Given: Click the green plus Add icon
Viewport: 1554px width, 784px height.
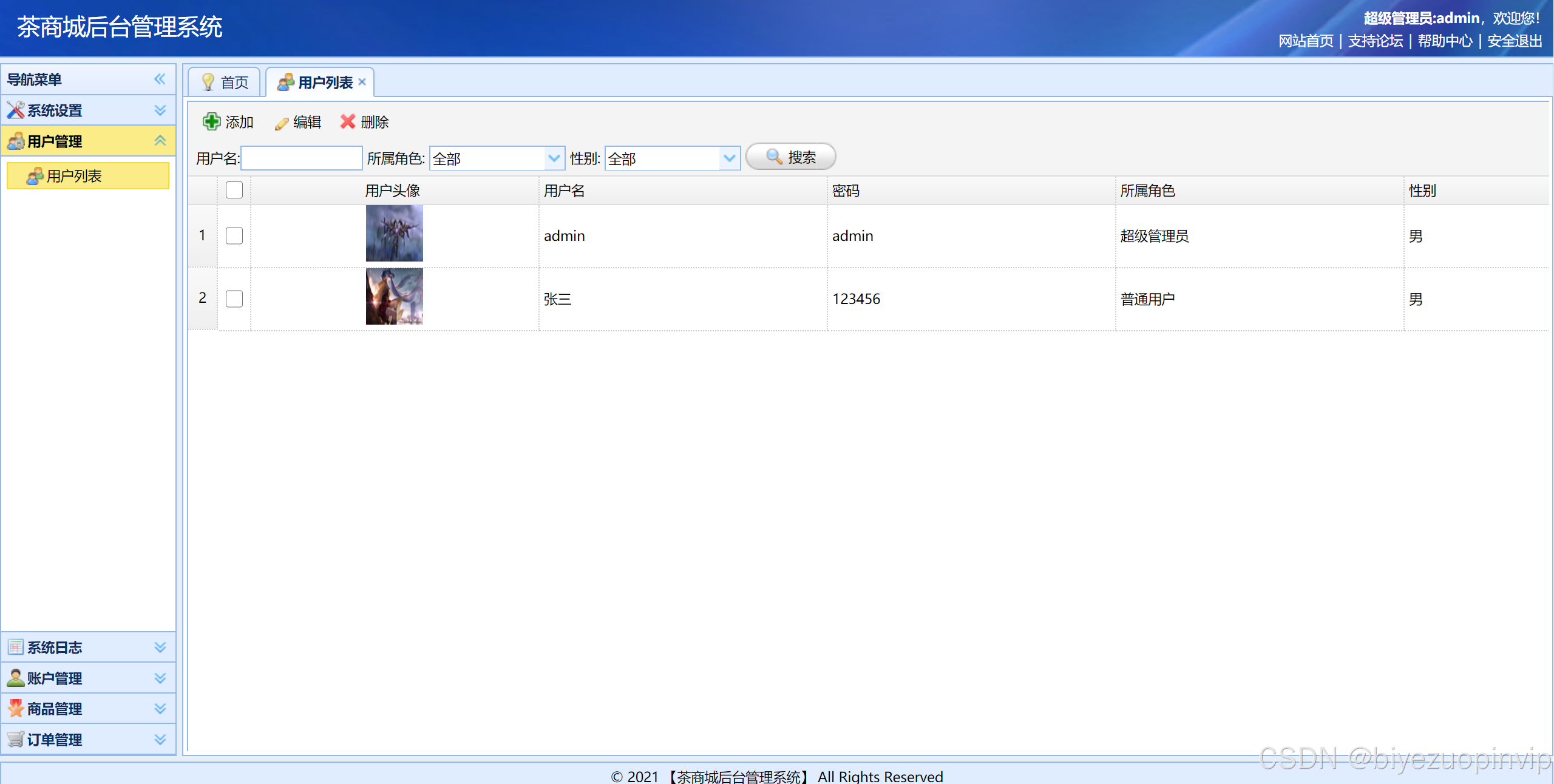Looking at the screenshot, I should tap(211, 122).
